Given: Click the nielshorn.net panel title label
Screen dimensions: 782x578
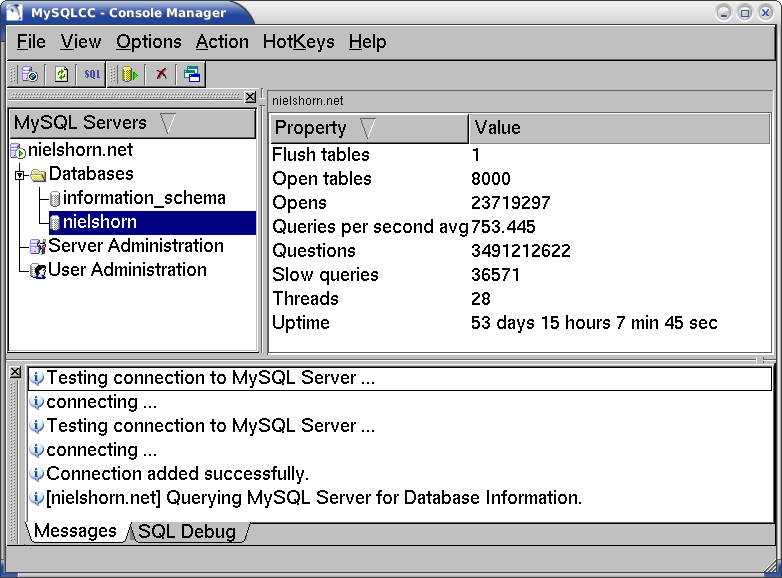Looking at the screenshot, I should click(308, 101).
